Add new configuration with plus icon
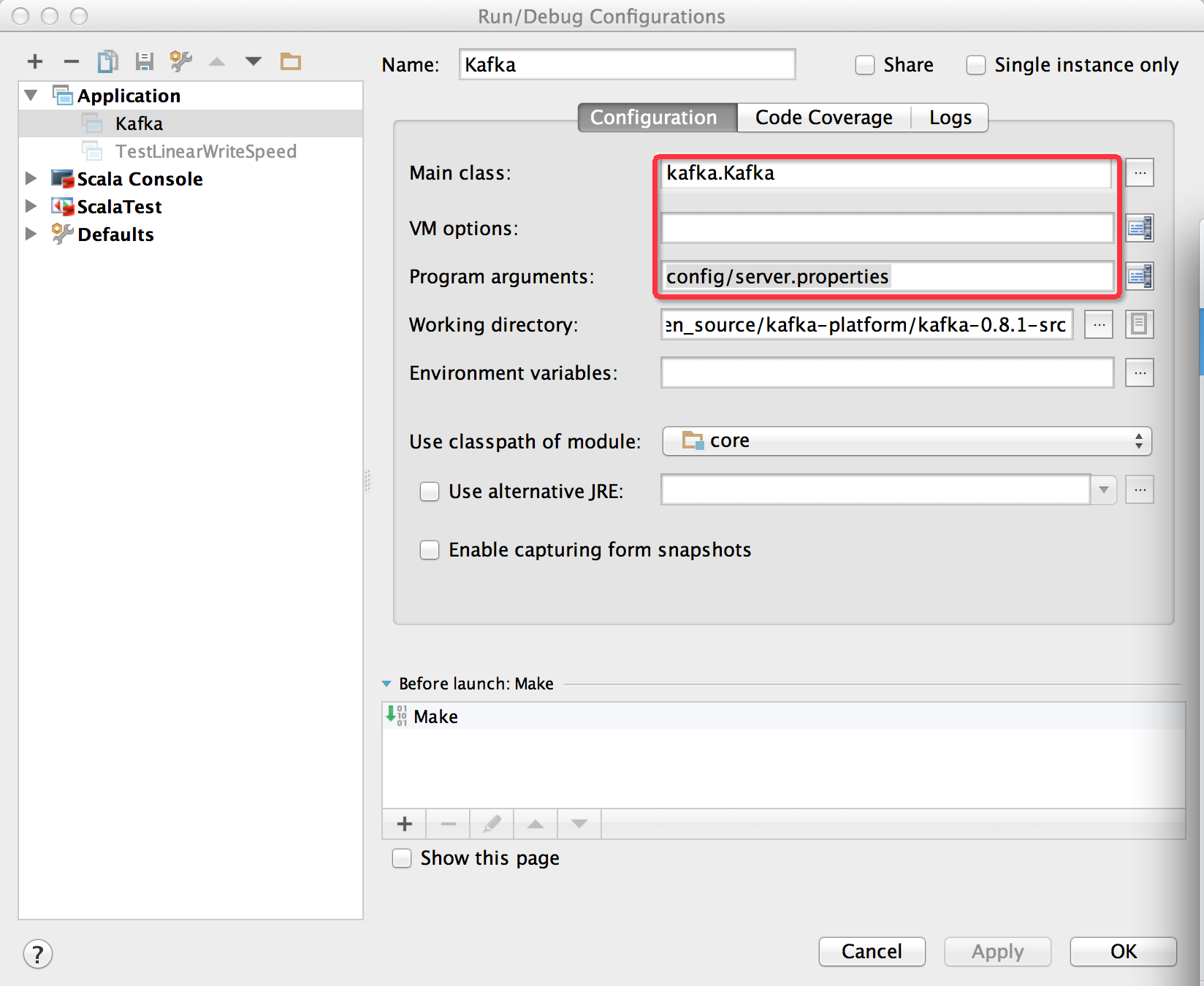 tap(35, 62)
